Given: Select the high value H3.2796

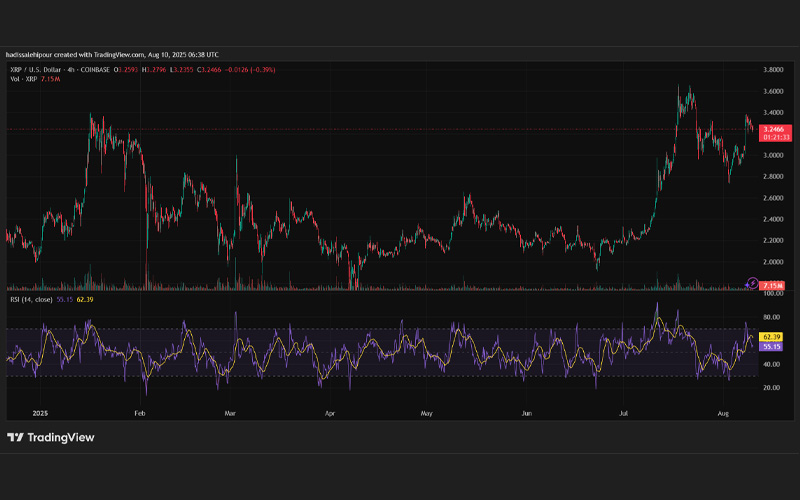Looking at the screenshot, I should 154,70.
